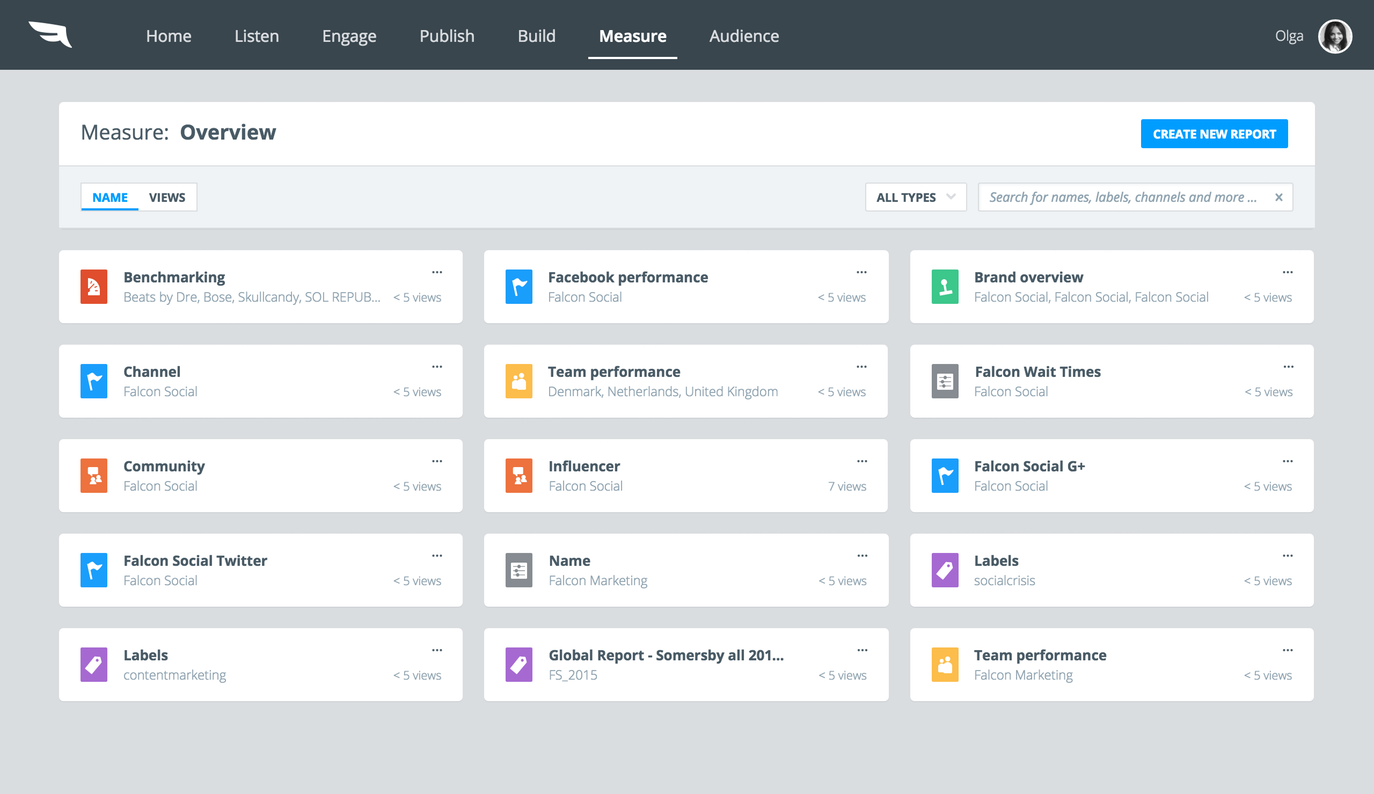Click the 'Beats by Dre, Bose' subtitle
The image size is (1374, 794).
[x=252, y=297]
